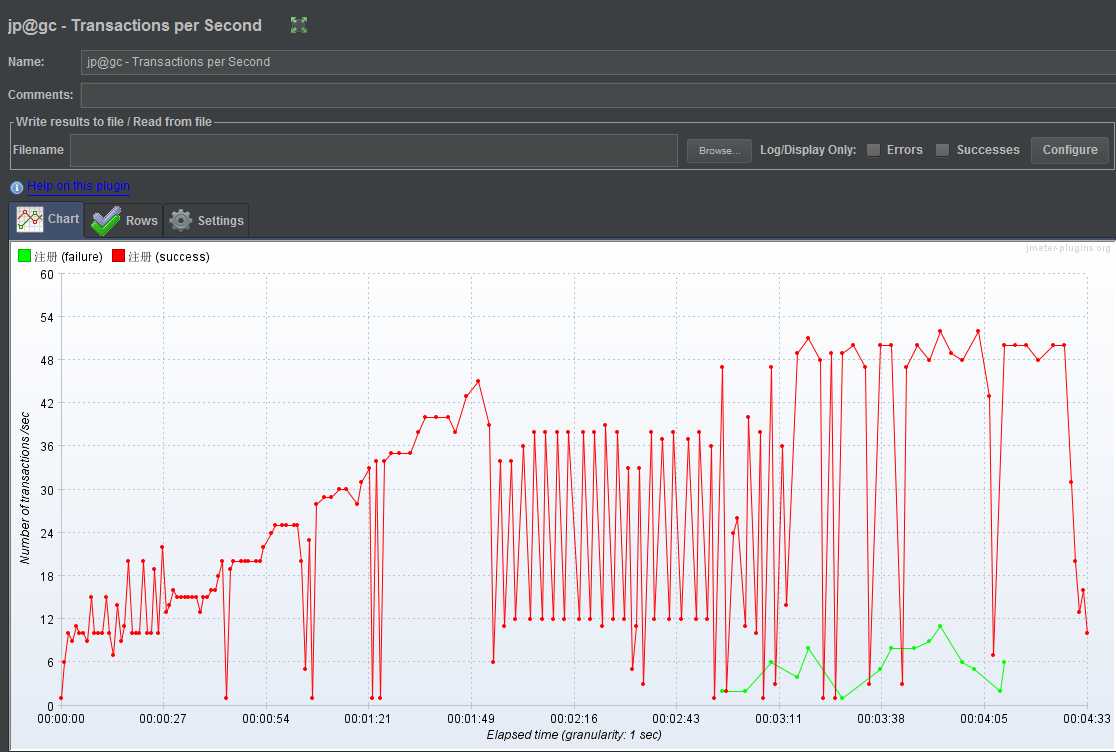The width and height of the screenshot is (1116, 752).
Task: Click the 'jp@gc - Transactions per Second' heading
Action: coord(135,26)
